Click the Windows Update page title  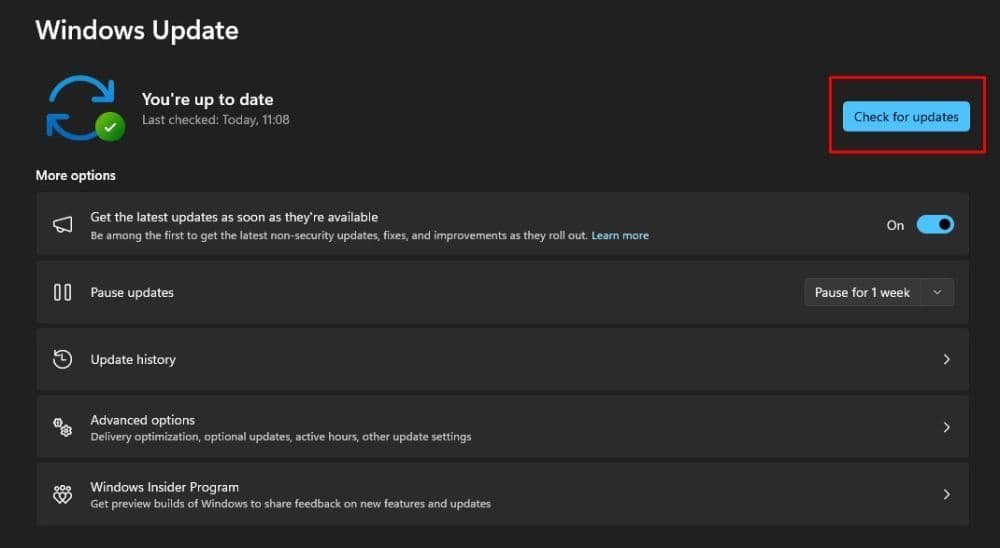tap(137, 30)
